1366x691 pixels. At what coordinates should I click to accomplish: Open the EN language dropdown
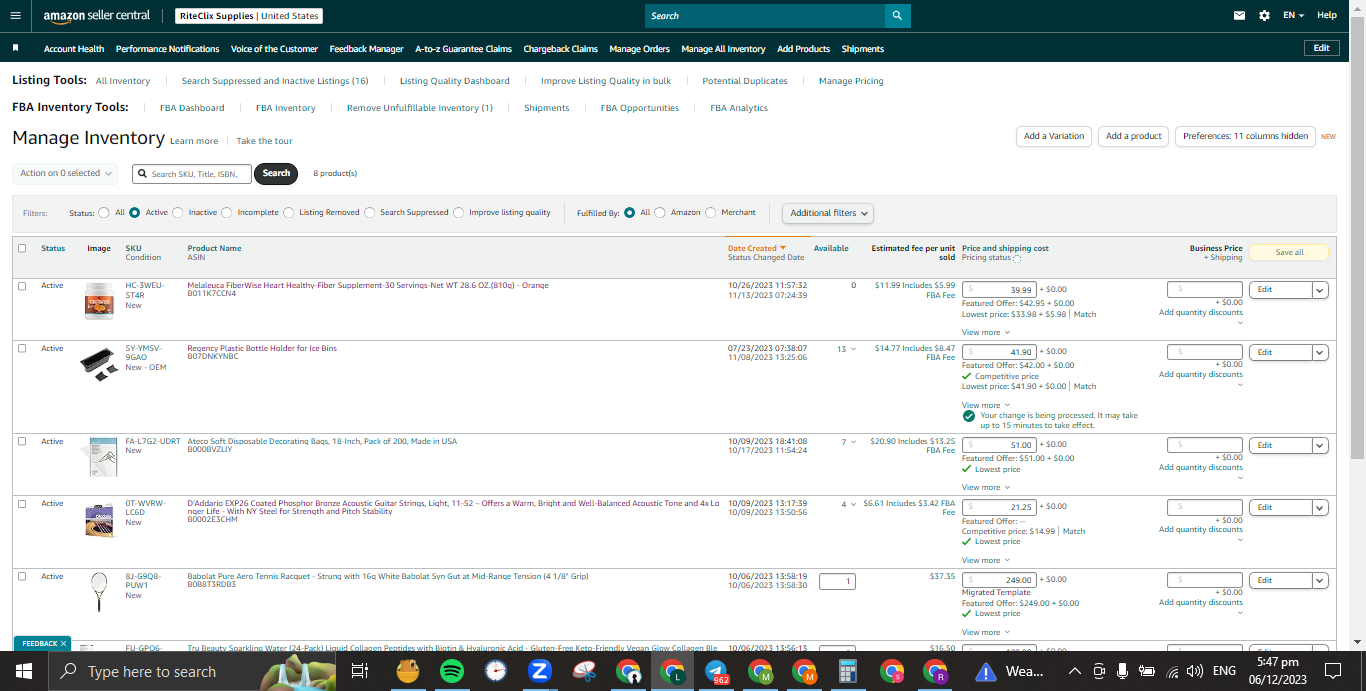(x=1294, y=15)
